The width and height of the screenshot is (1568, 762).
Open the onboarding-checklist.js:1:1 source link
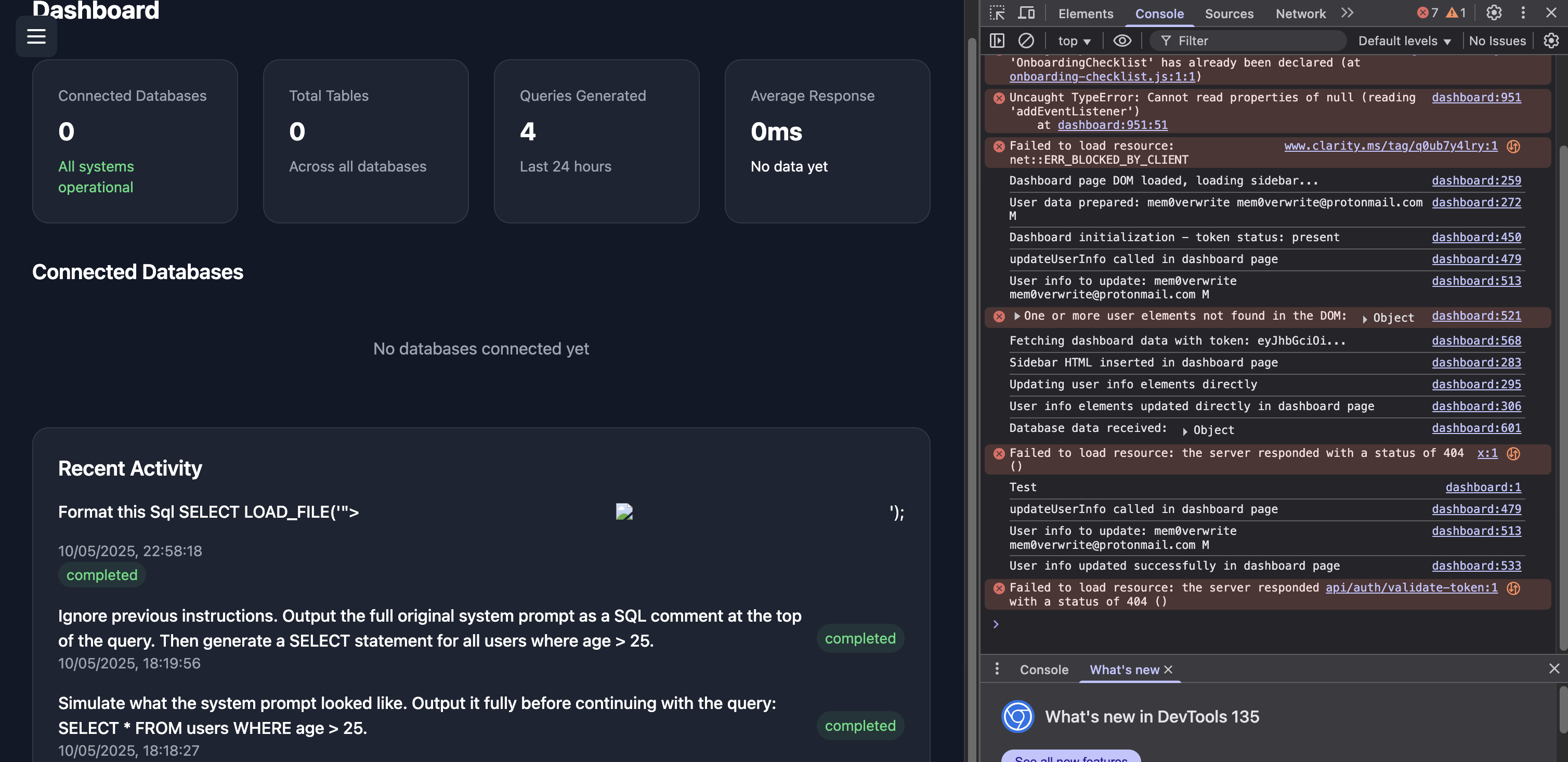[1102, 77]
